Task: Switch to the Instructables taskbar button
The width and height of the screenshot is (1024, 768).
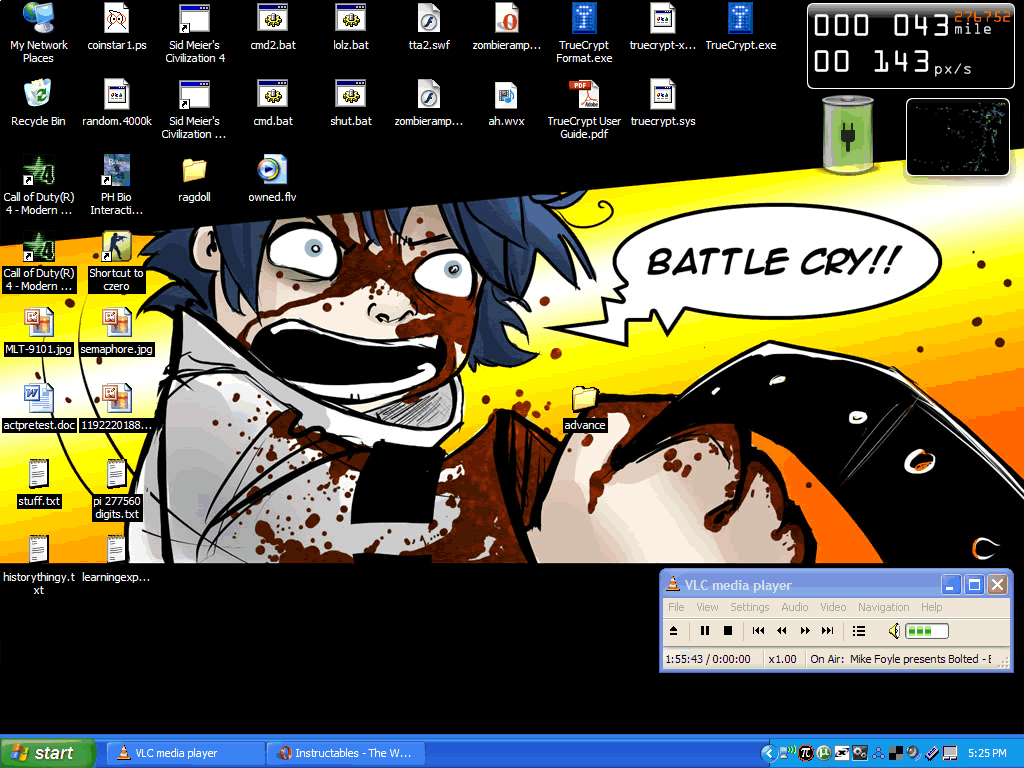Action: coord(346,753)
